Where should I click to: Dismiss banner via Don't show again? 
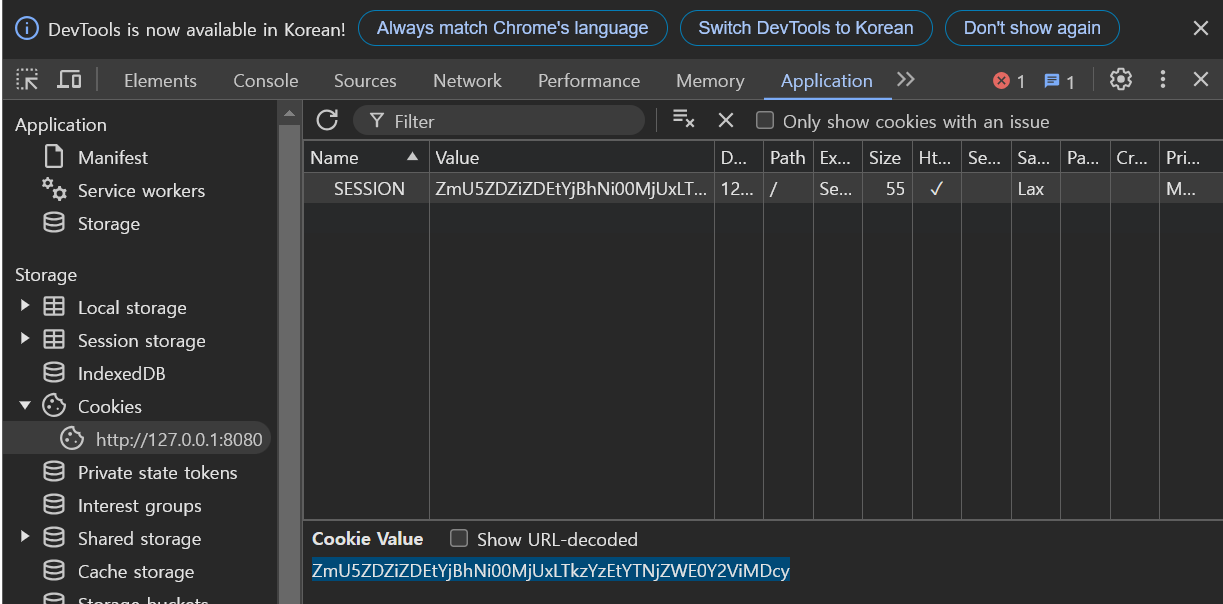pos(1032,28)
